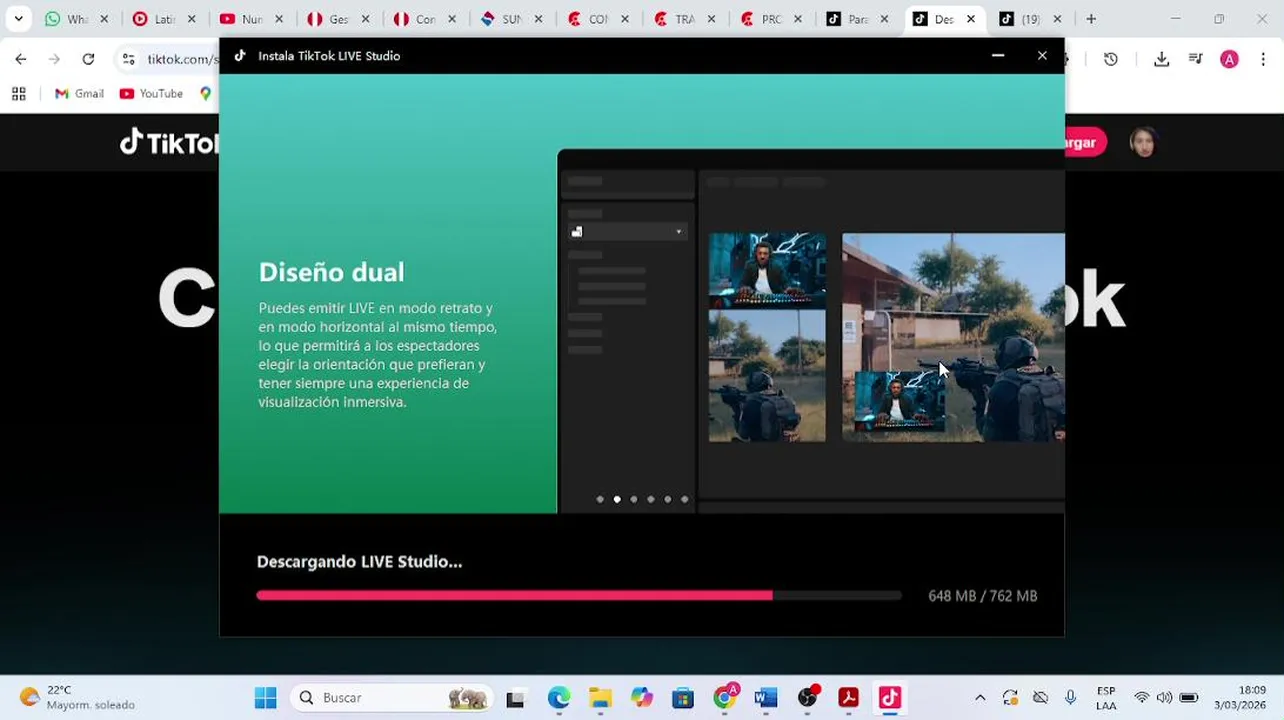Open Copilot from taskbar
1284x720 pixels.
[x=641, y=698]
